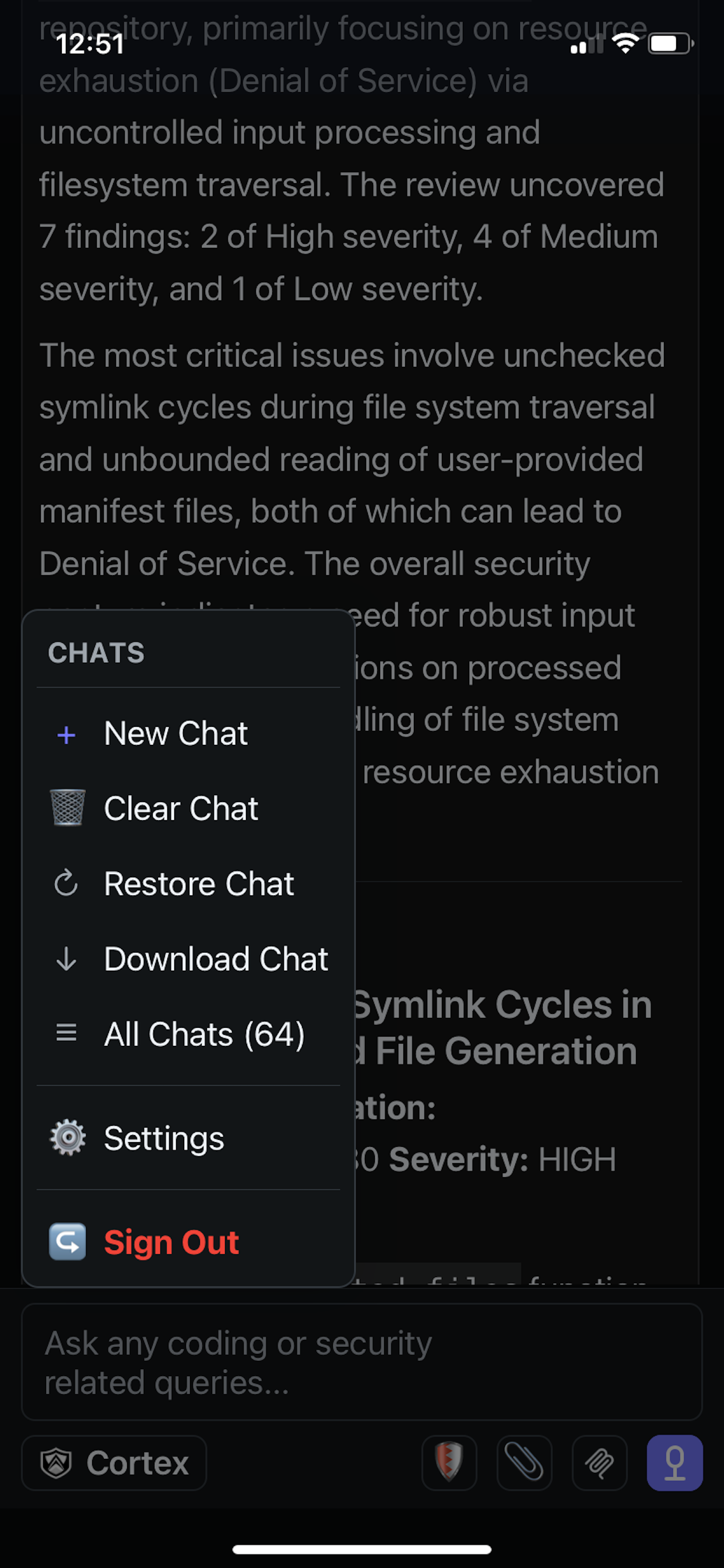Focus the Ask any coding query field
The image size is (724, 1568).
click(x=362, y=1362)
